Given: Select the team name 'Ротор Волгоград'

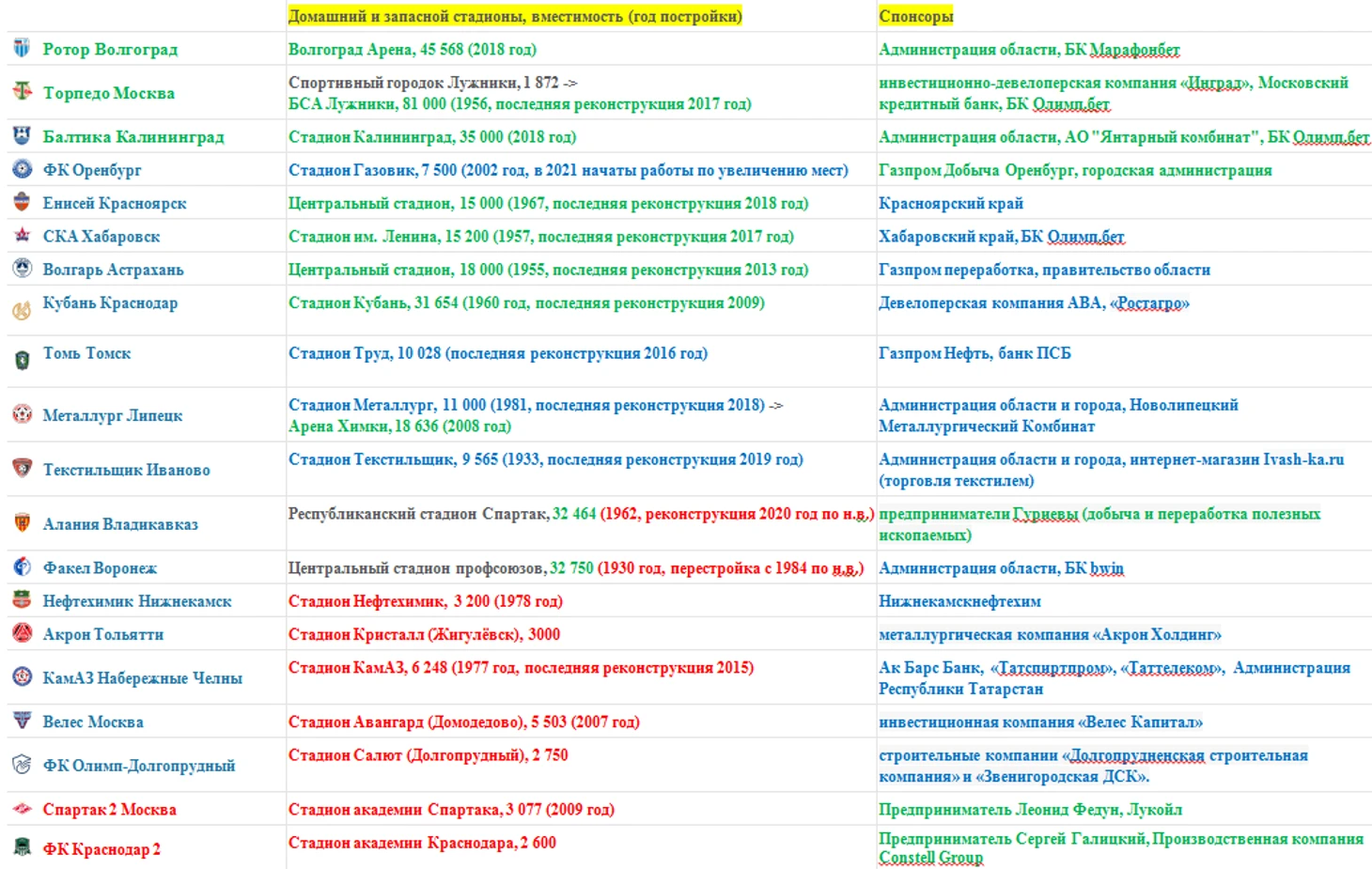Looking at the screenshot, I should pyautogui.click(x=110, y=49).
